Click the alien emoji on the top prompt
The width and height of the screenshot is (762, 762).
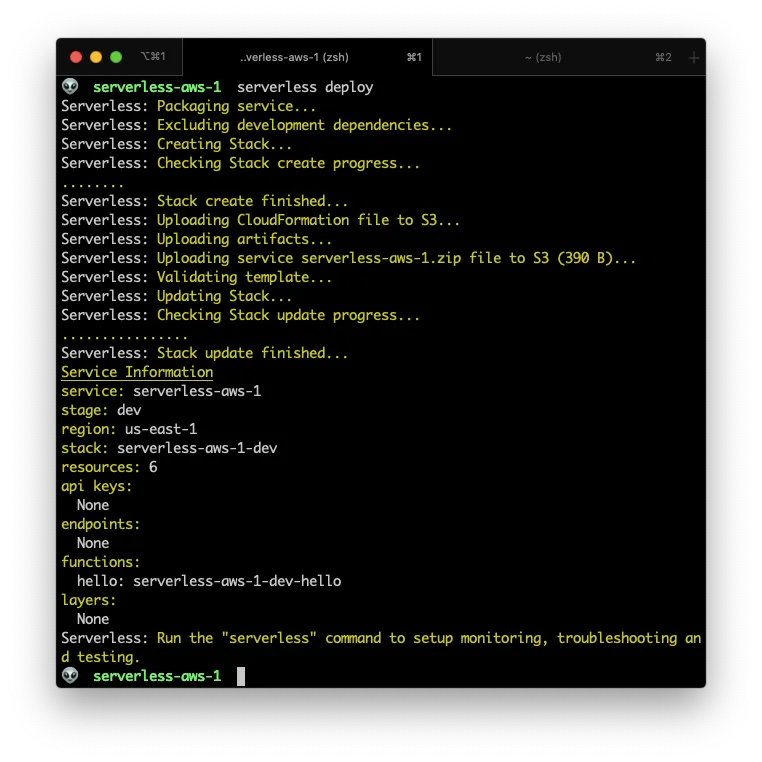coord(70,87)
